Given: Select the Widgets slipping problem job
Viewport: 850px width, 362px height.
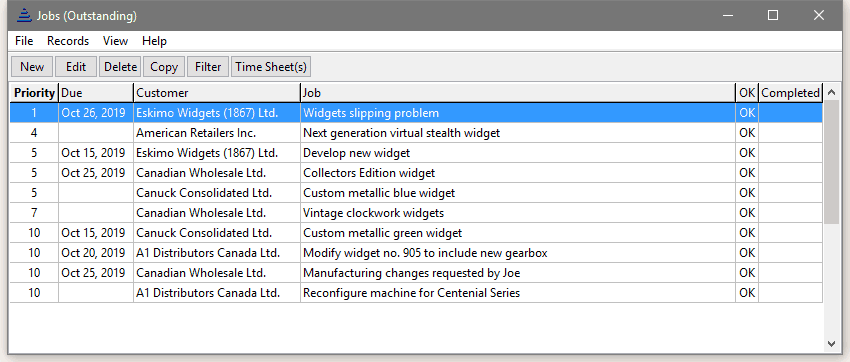Looking at the screenshot, I should (416, 113).
